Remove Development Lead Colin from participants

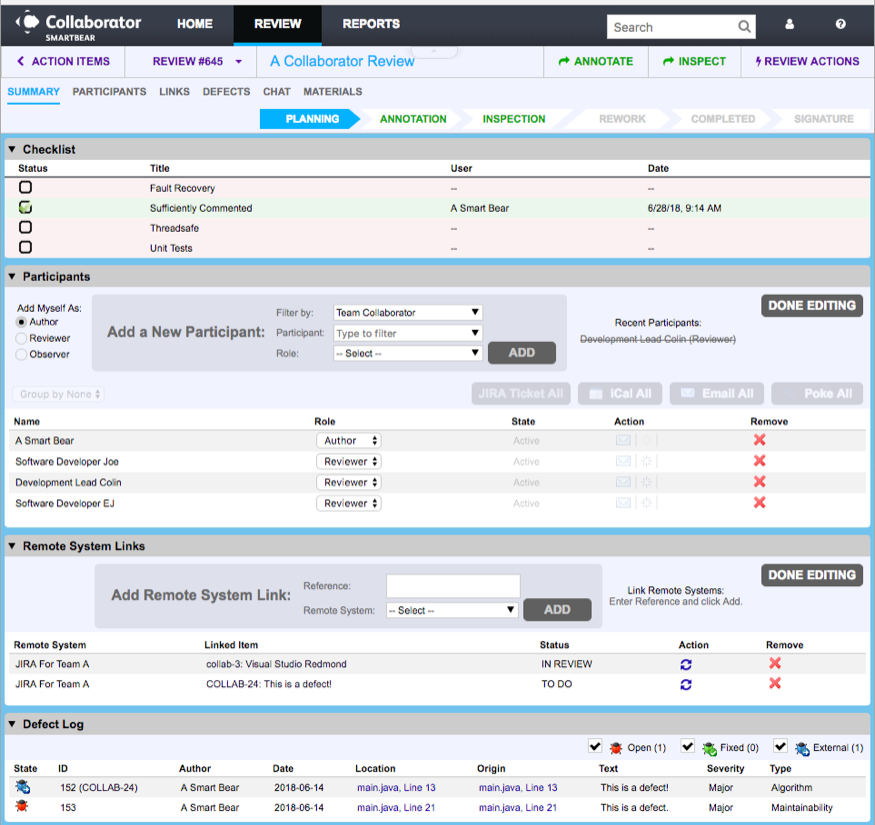click(x=759, y=482)
